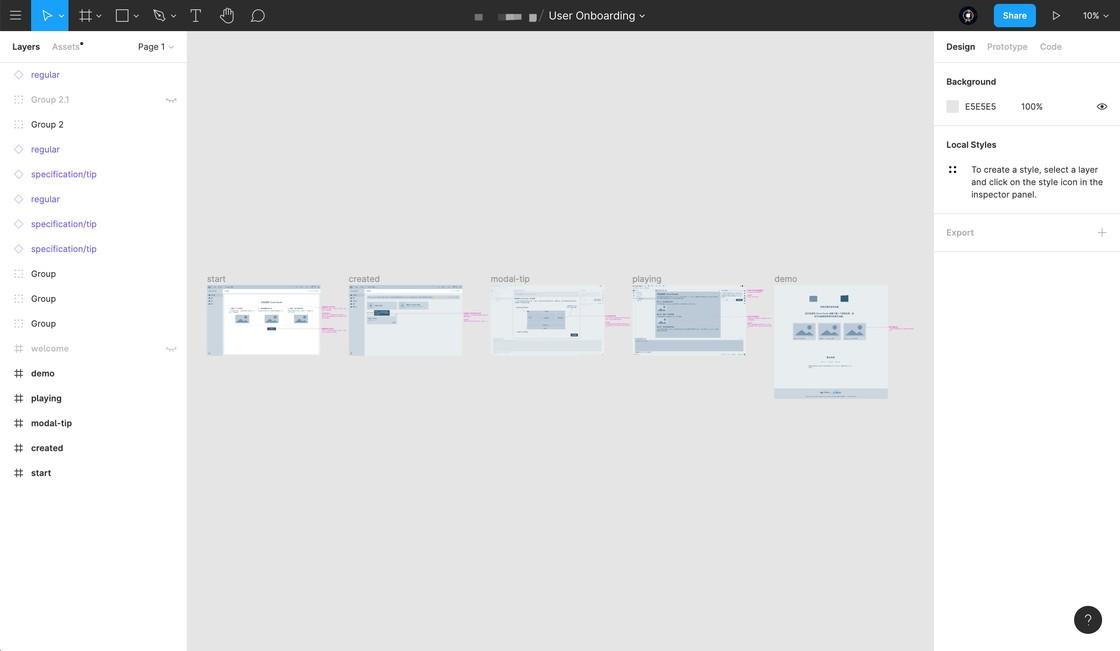Viewport: 1120px width, 651px height.
Task: Click the canvas label 'playing'
Action: 646,279
